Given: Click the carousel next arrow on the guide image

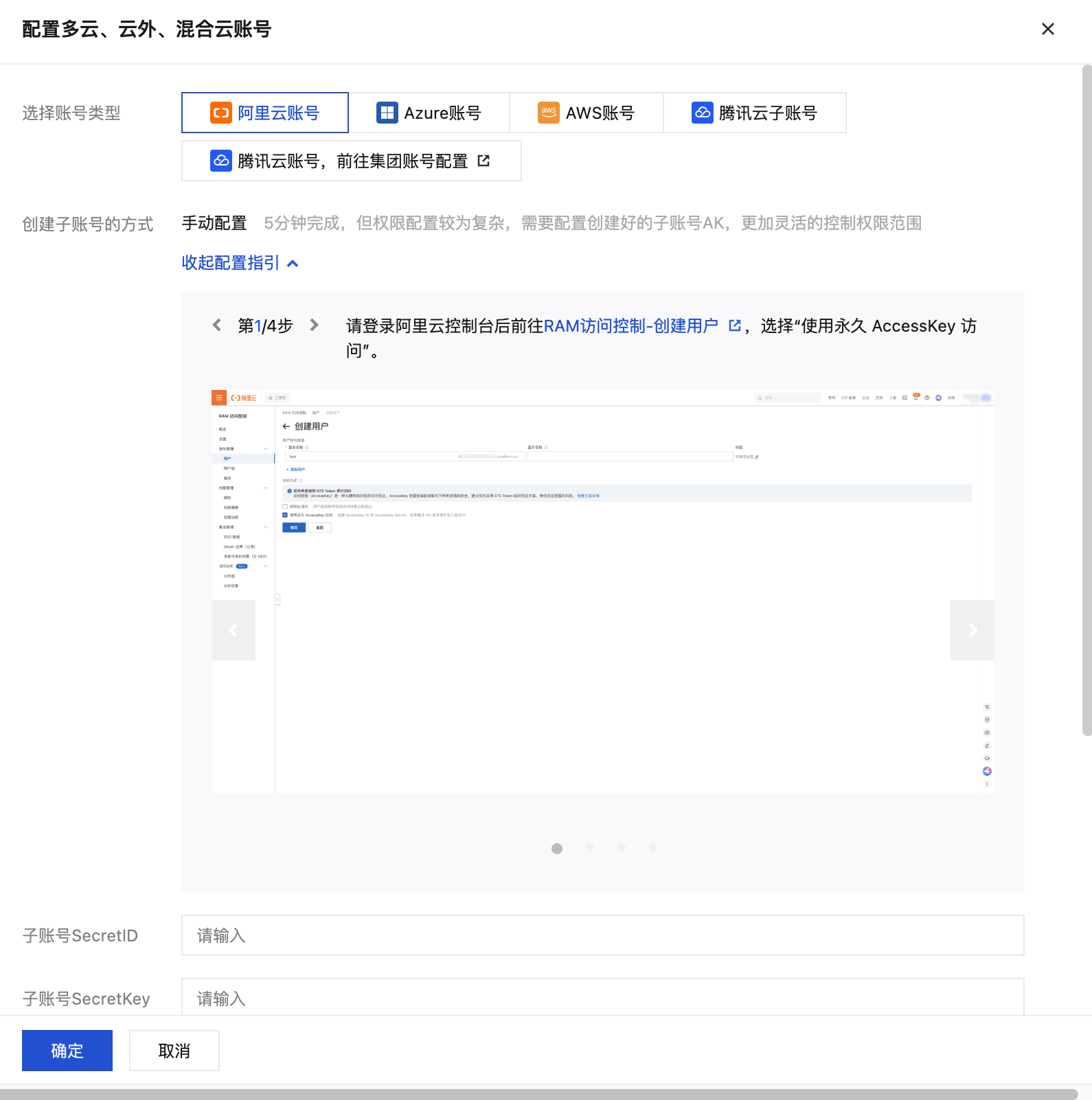Looking at the screenshot, I should tap(972, 630).
